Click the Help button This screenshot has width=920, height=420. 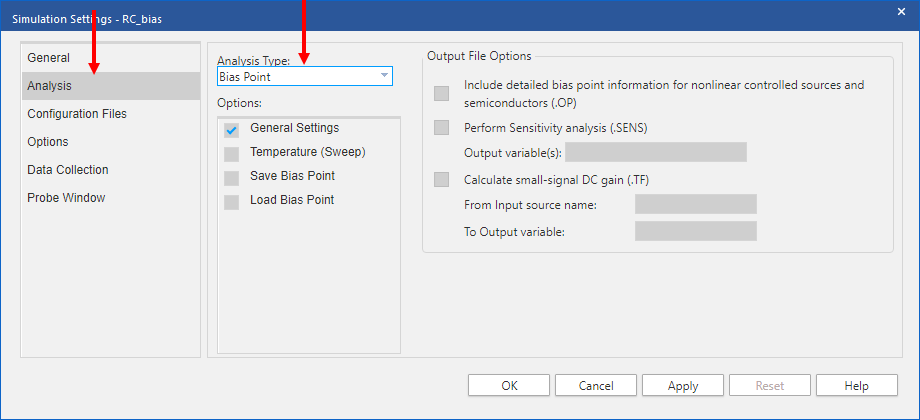click(857, 385)
